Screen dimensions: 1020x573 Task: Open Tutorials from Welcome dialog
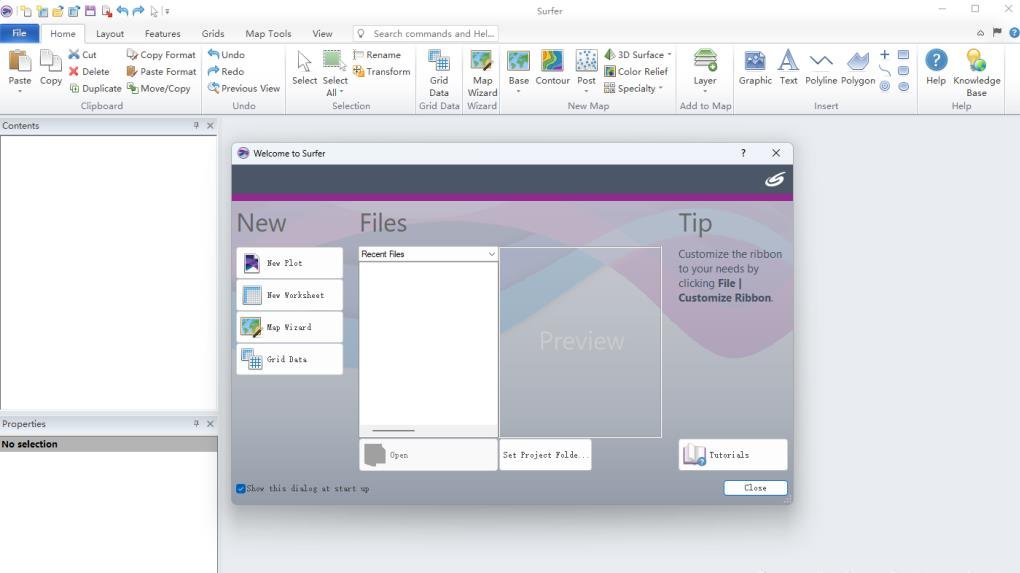(x=732, y=455)
